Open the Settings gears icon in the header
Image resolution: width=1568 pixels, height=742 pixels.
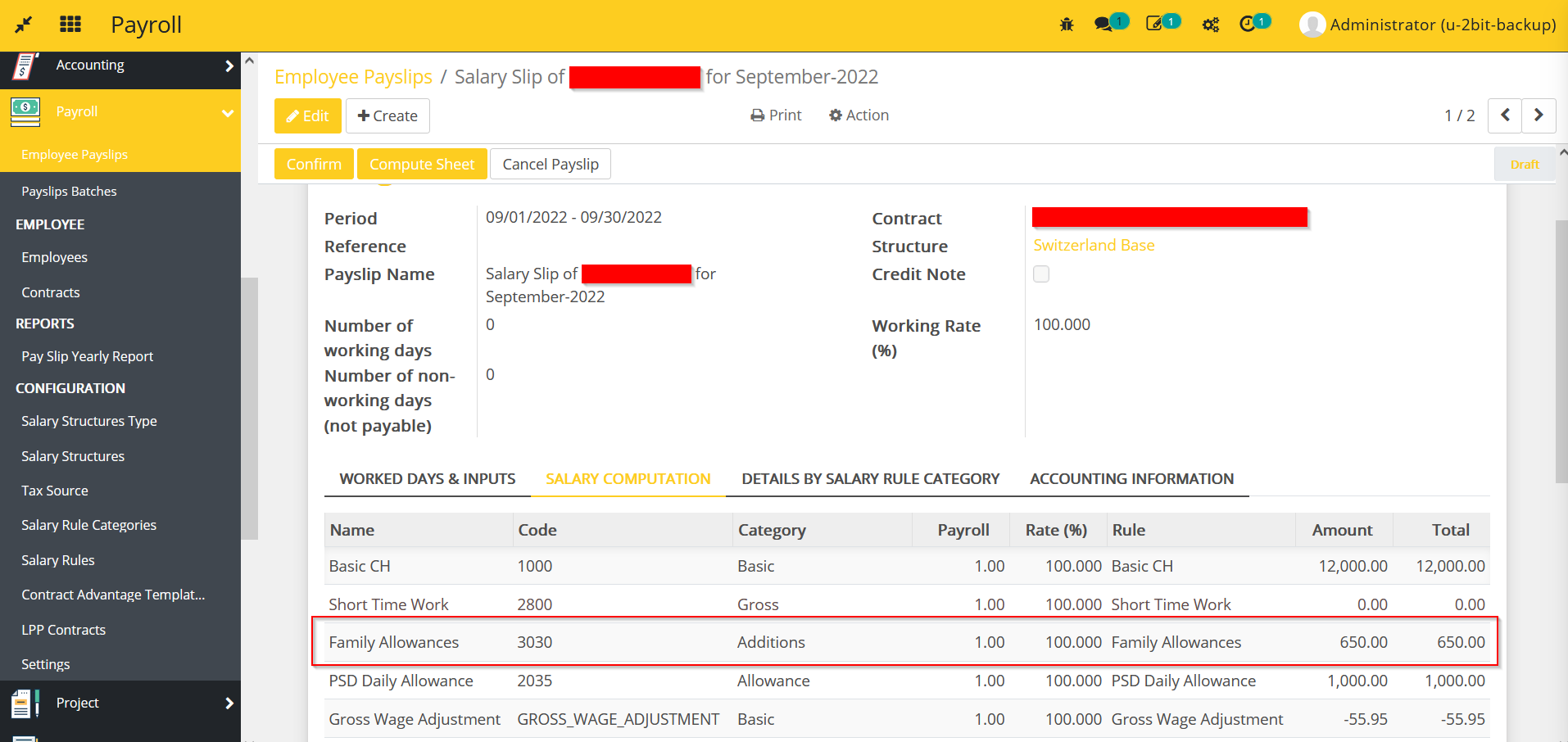(1210, 25)
